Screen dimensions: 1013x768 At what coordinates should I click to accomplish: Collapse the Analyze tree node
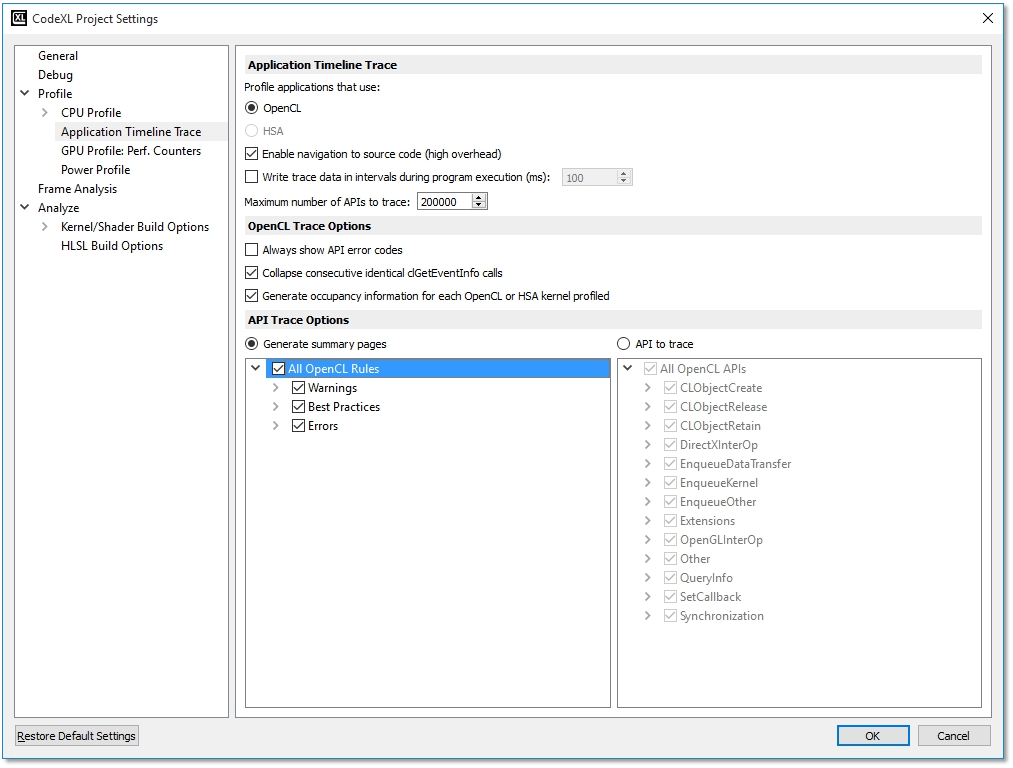tap(25, 207)
